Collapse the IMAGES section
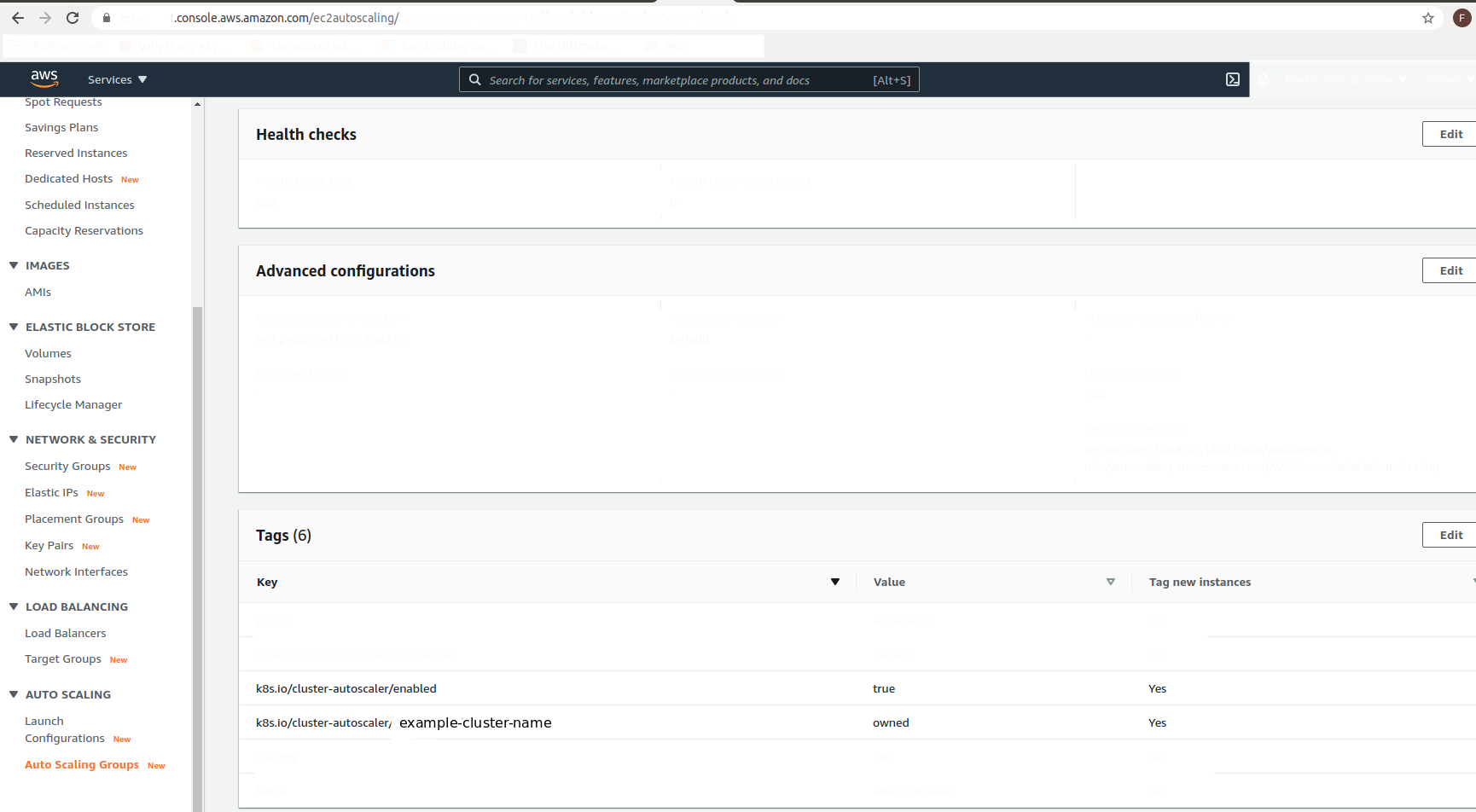 14,265
